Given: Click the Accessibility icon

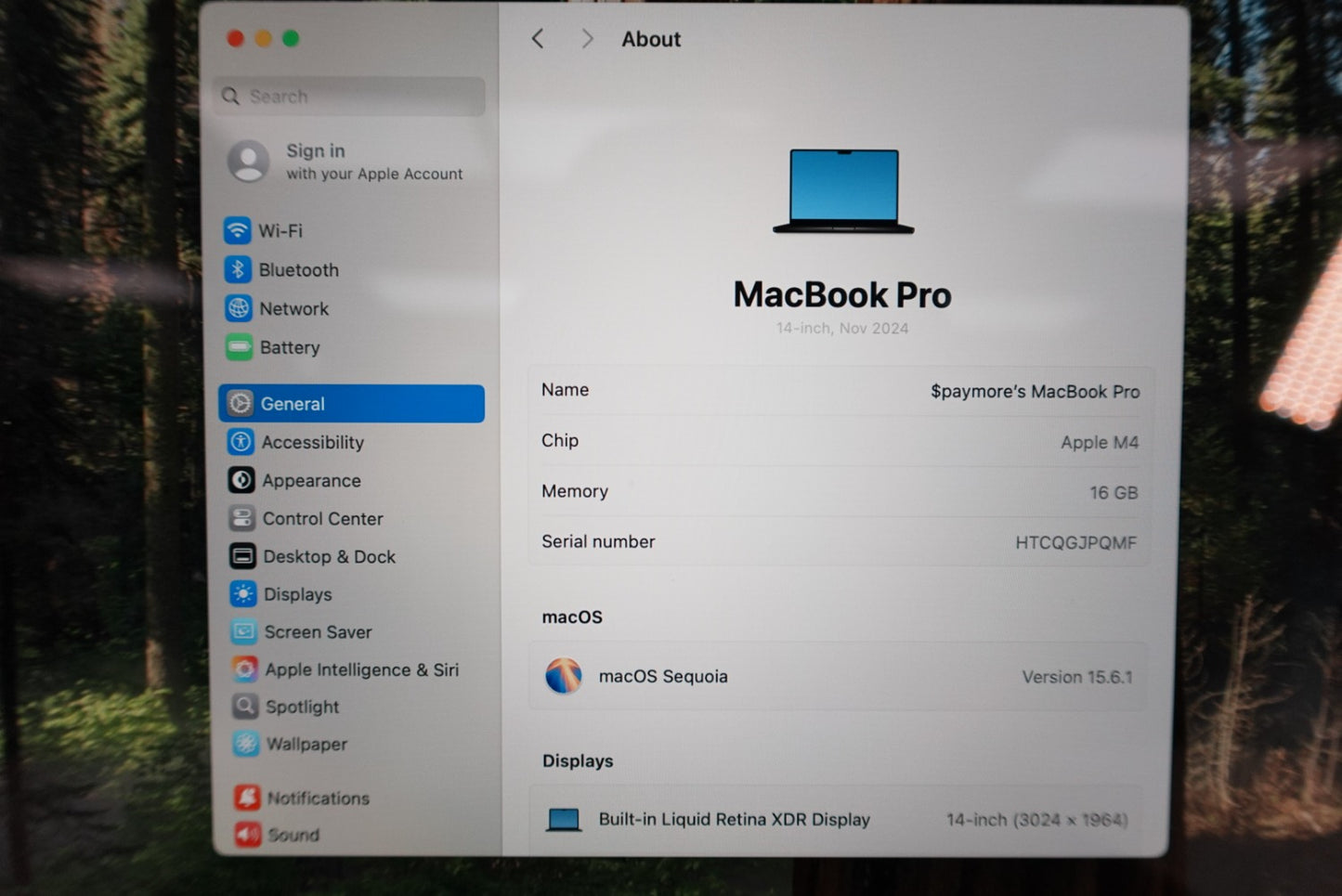Looking at the screenshot, I should (x=241, y=442).
